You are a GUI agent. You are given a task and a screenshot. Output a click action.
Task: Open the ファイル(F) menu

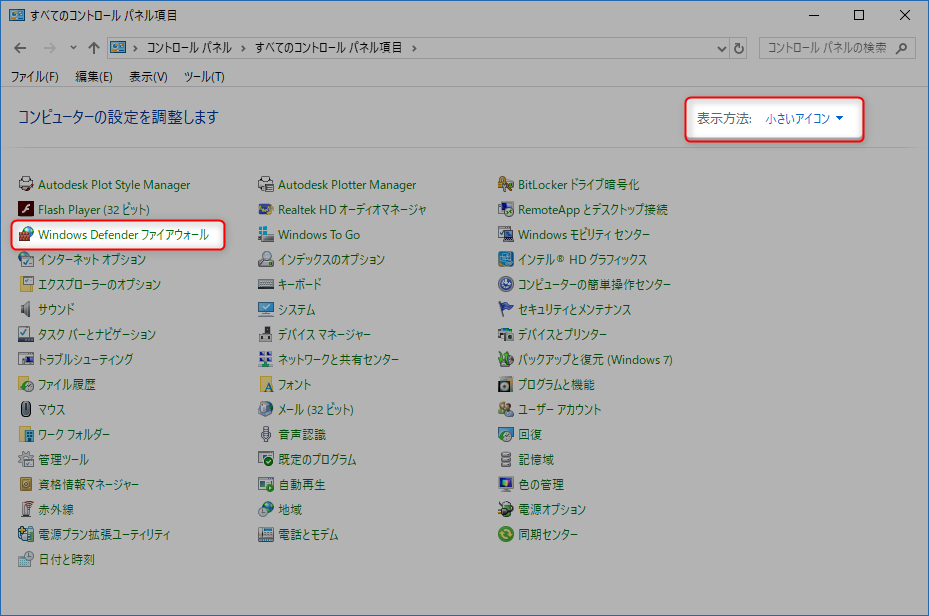click(35, 76)
